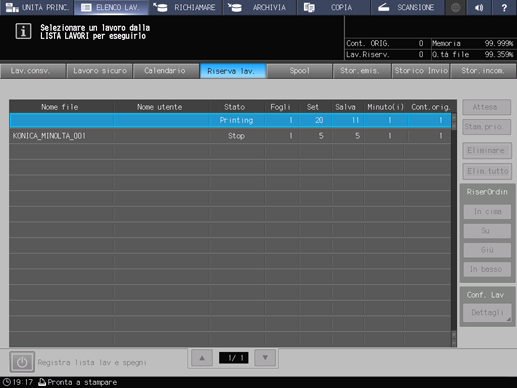
Task: Move job with In cima button
Action: point(487,212)
